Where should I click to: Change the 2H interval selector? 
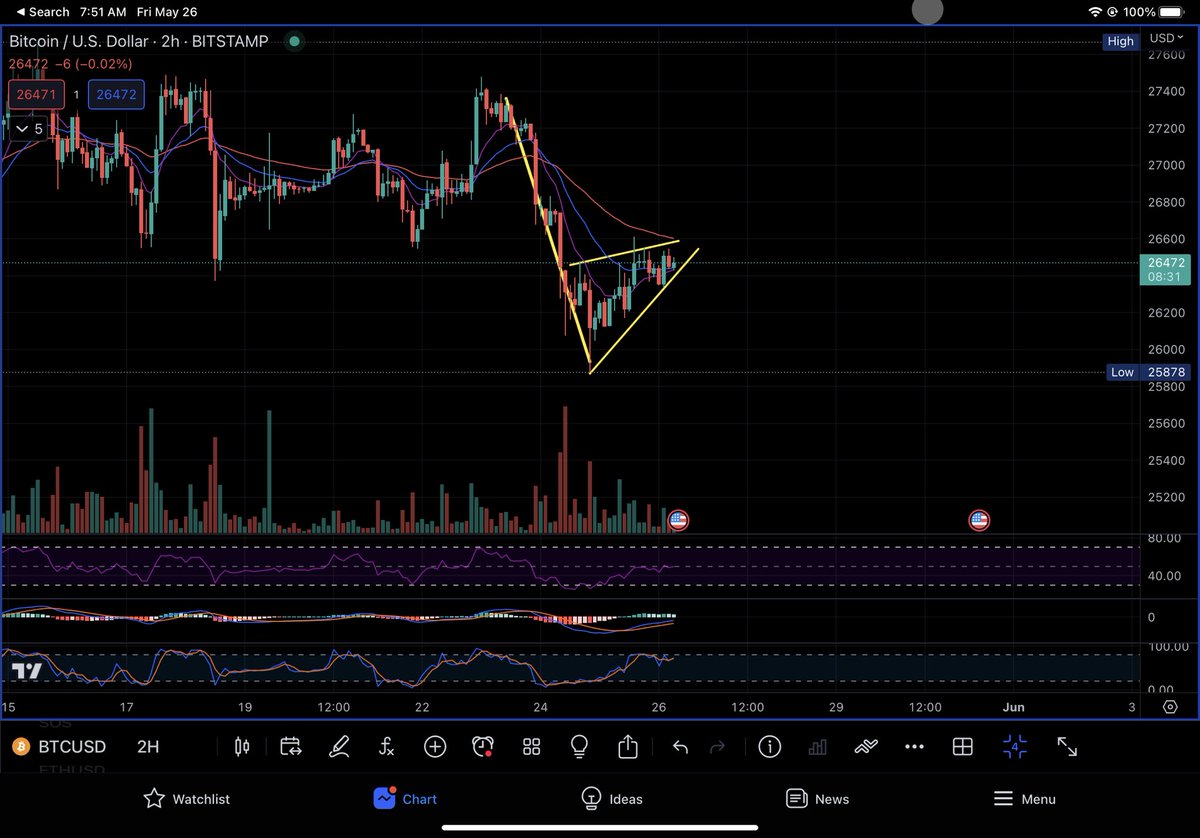149,746
